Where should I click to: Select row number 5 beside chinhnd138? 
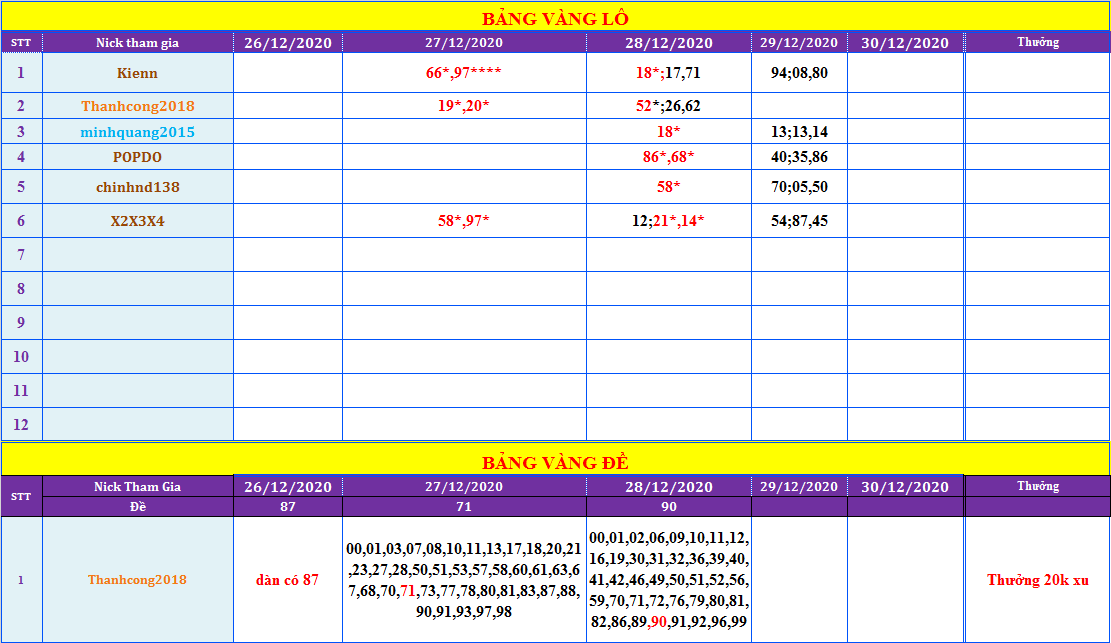pyautogui.click(x=21, y=186)
